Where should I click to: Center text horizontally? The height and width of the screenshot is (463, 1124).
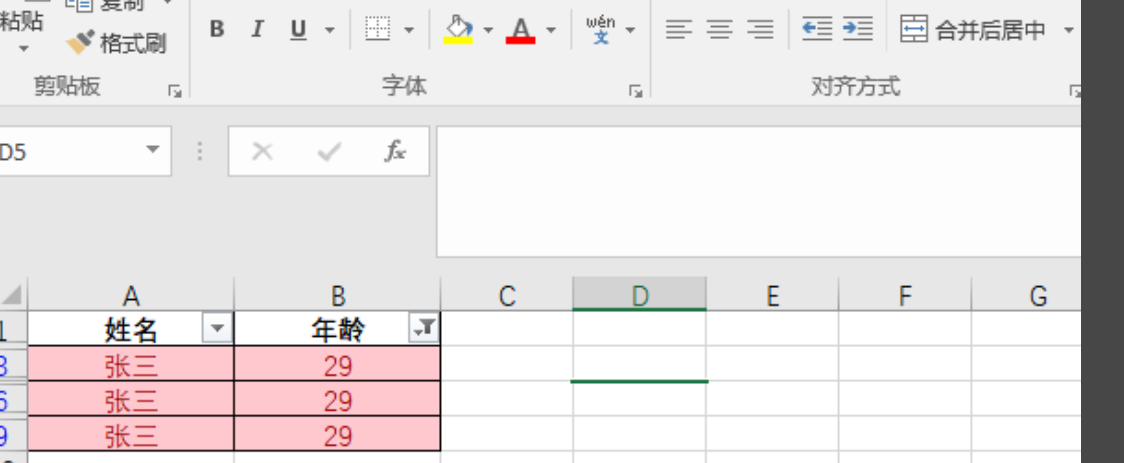(x=720, y=29)
